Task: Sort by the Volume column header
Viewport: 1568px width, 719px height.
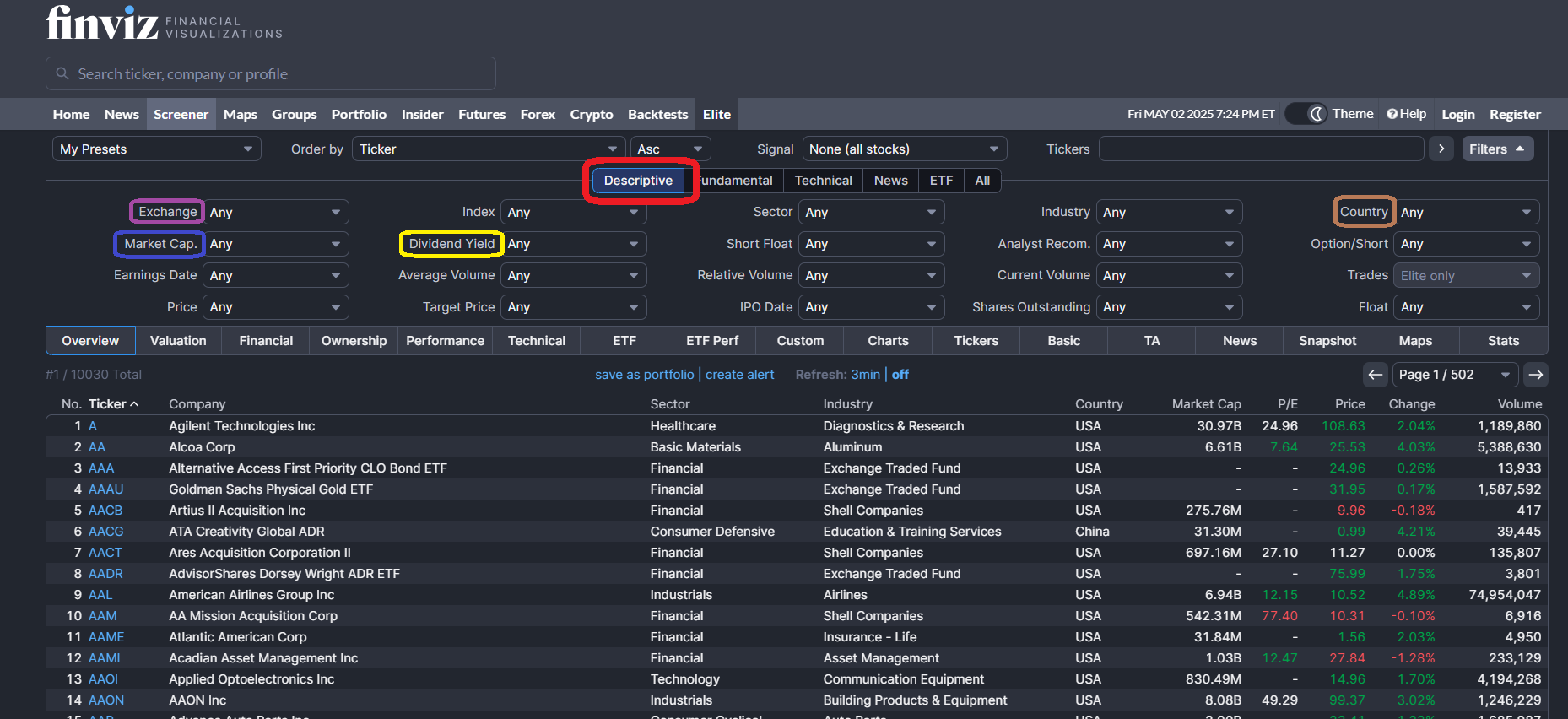Action: [x=1519, y=404]
